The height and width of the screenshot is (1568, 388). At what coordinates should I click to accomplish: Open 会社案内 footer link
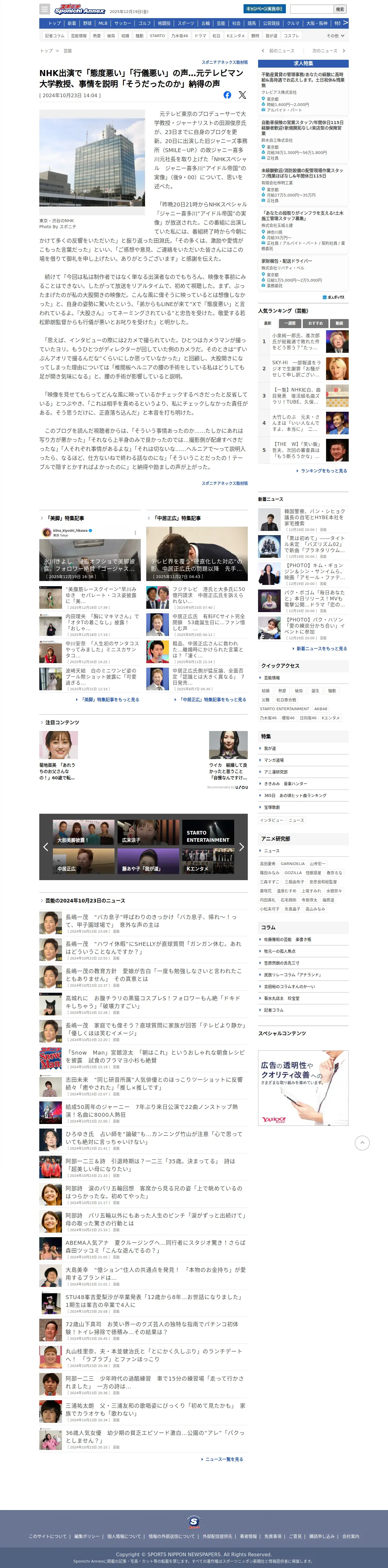(x=350, y=1536)
